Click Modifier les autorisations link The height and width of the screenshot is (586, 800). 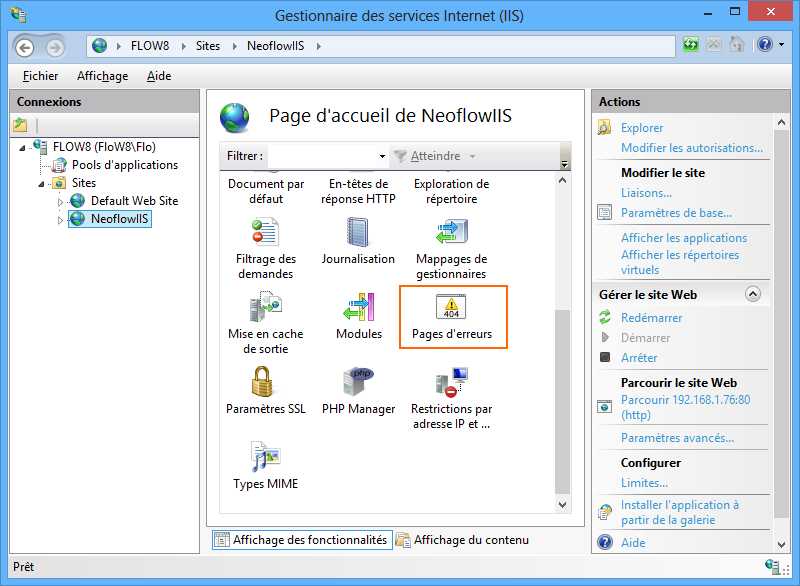692,147
